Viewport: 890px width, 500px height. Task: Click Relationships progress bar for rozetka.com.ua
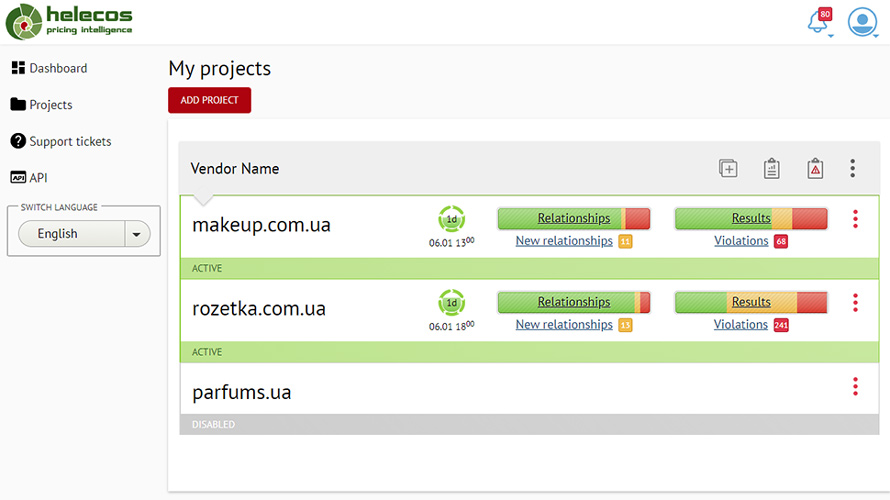click(x=574, y=302)
